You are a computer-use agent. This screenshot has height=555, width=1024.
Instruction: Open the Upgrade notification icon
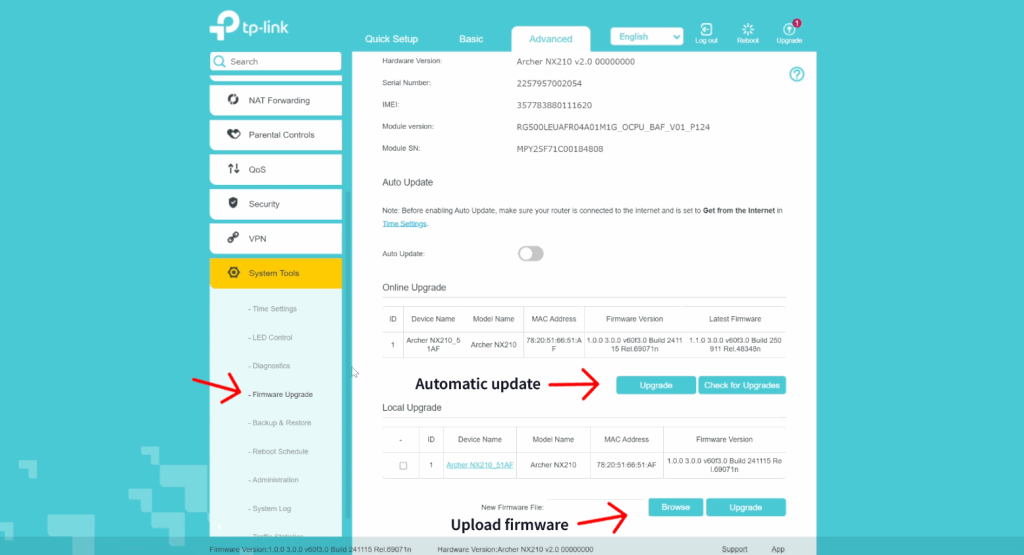(x=790, y=29)
